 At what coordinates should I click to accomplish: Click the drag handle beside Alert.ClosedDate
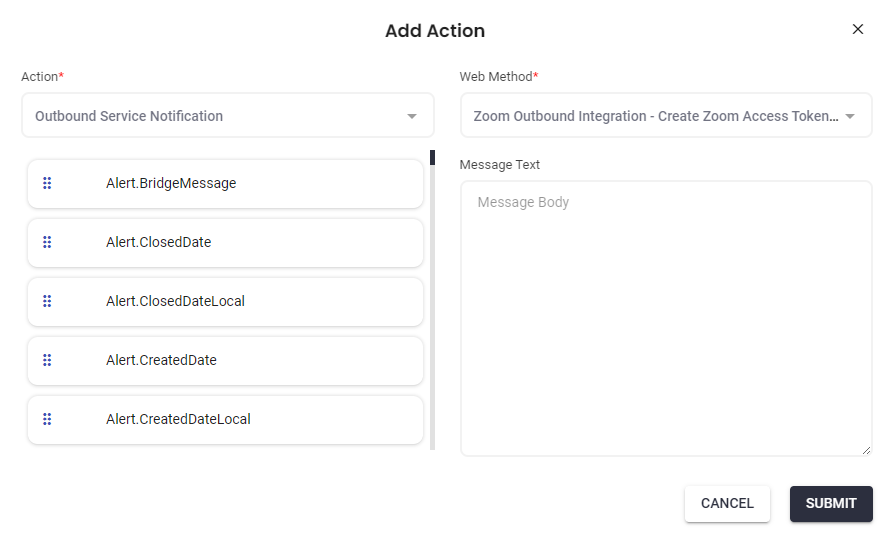pos(47,242)
